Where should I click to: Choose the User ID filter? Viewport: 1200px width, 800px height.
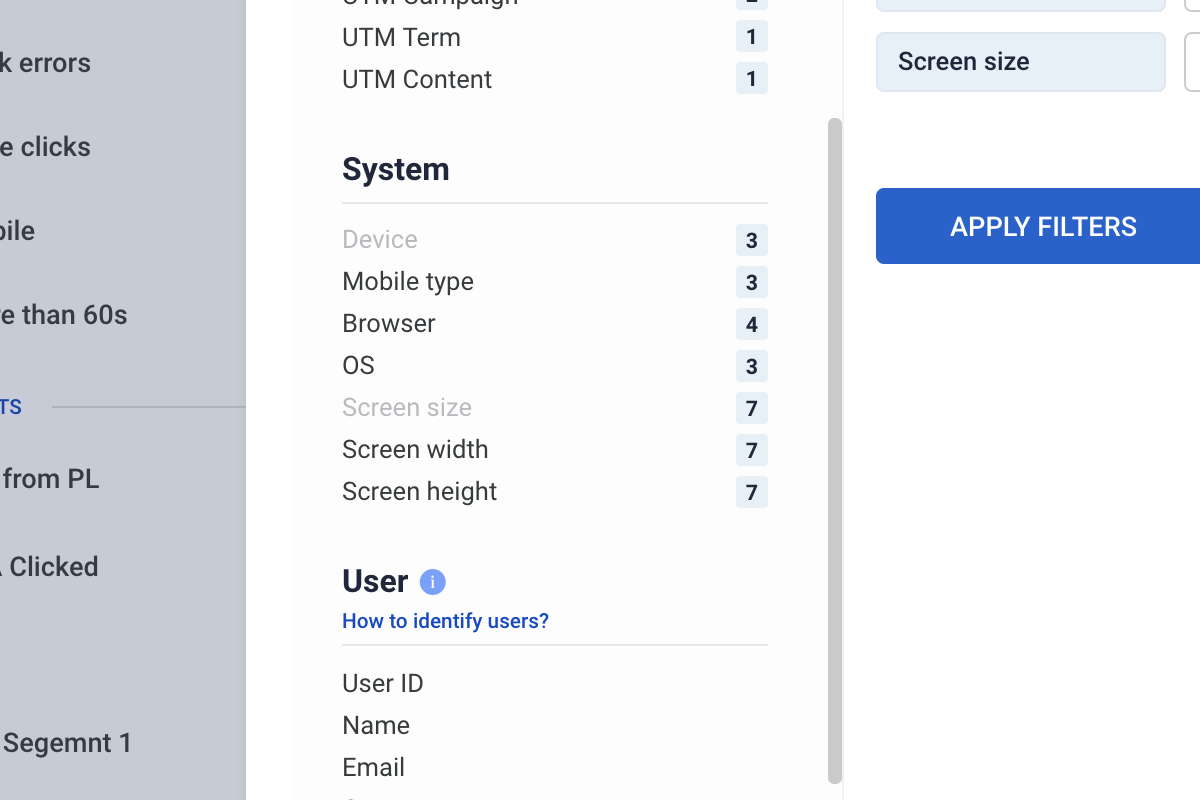[383, 684]
